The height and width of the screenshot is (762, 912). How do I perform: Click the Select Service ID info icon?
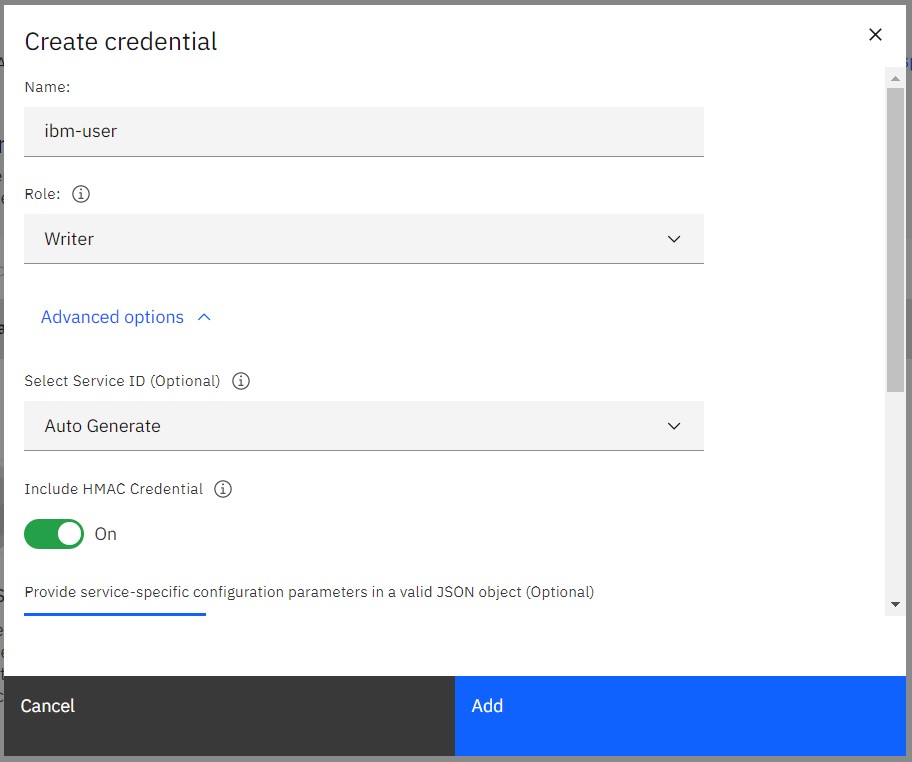(x=241, y=381)
